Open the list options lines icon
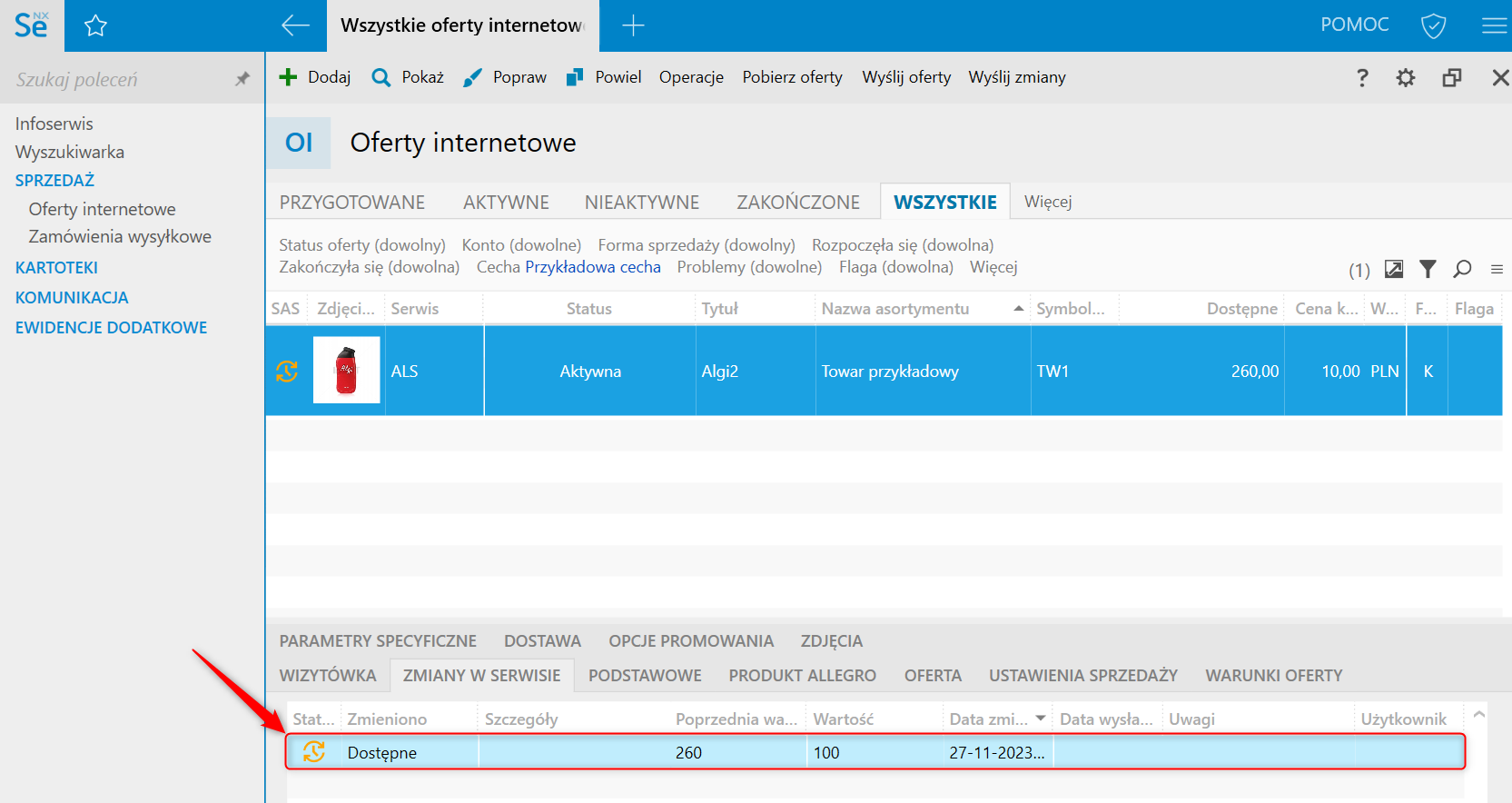Screen dimensions: 1512x803 (x=1497, y=269)
